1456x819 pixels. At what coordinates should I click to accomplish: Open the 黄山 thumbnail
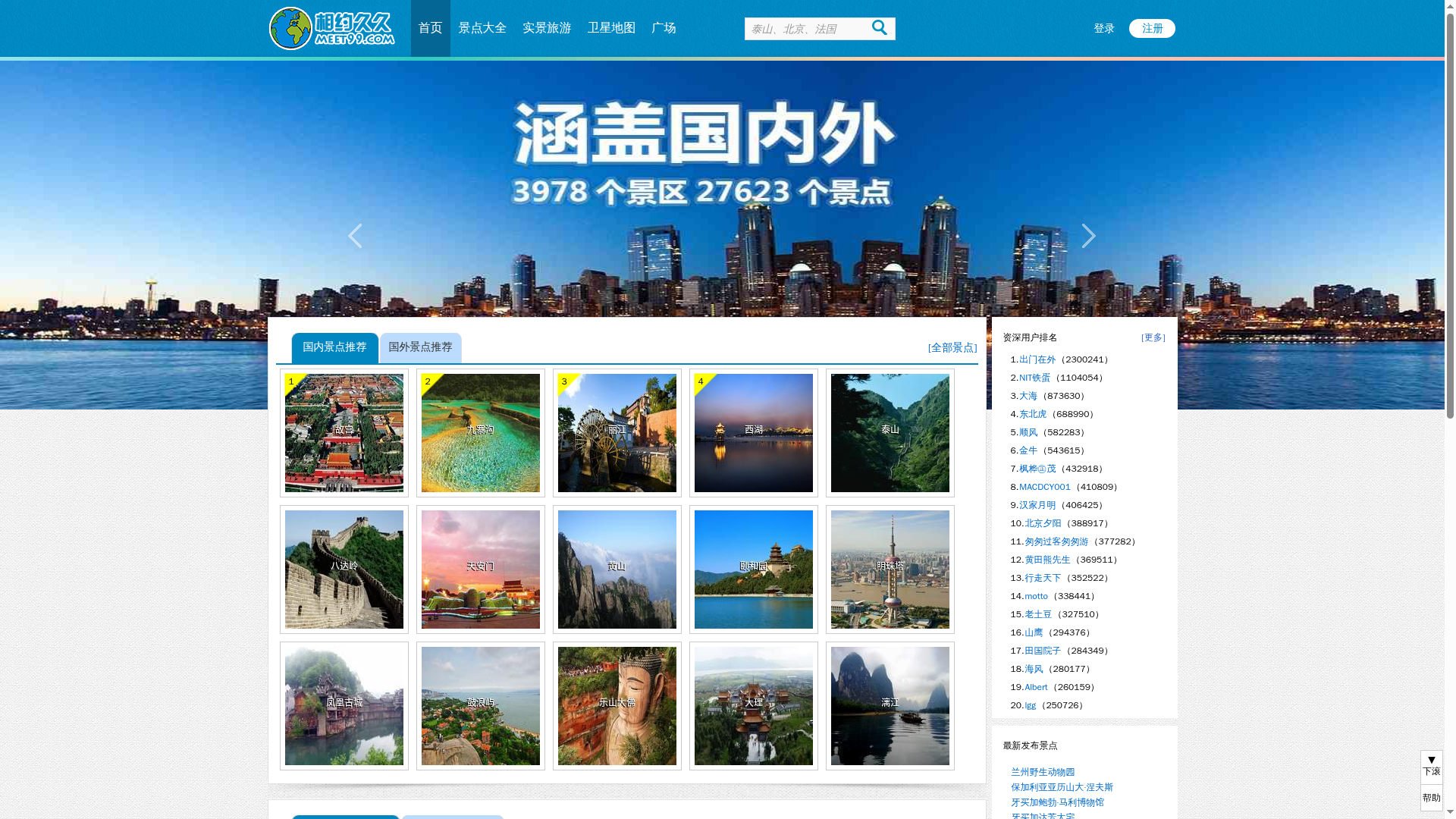617,570
